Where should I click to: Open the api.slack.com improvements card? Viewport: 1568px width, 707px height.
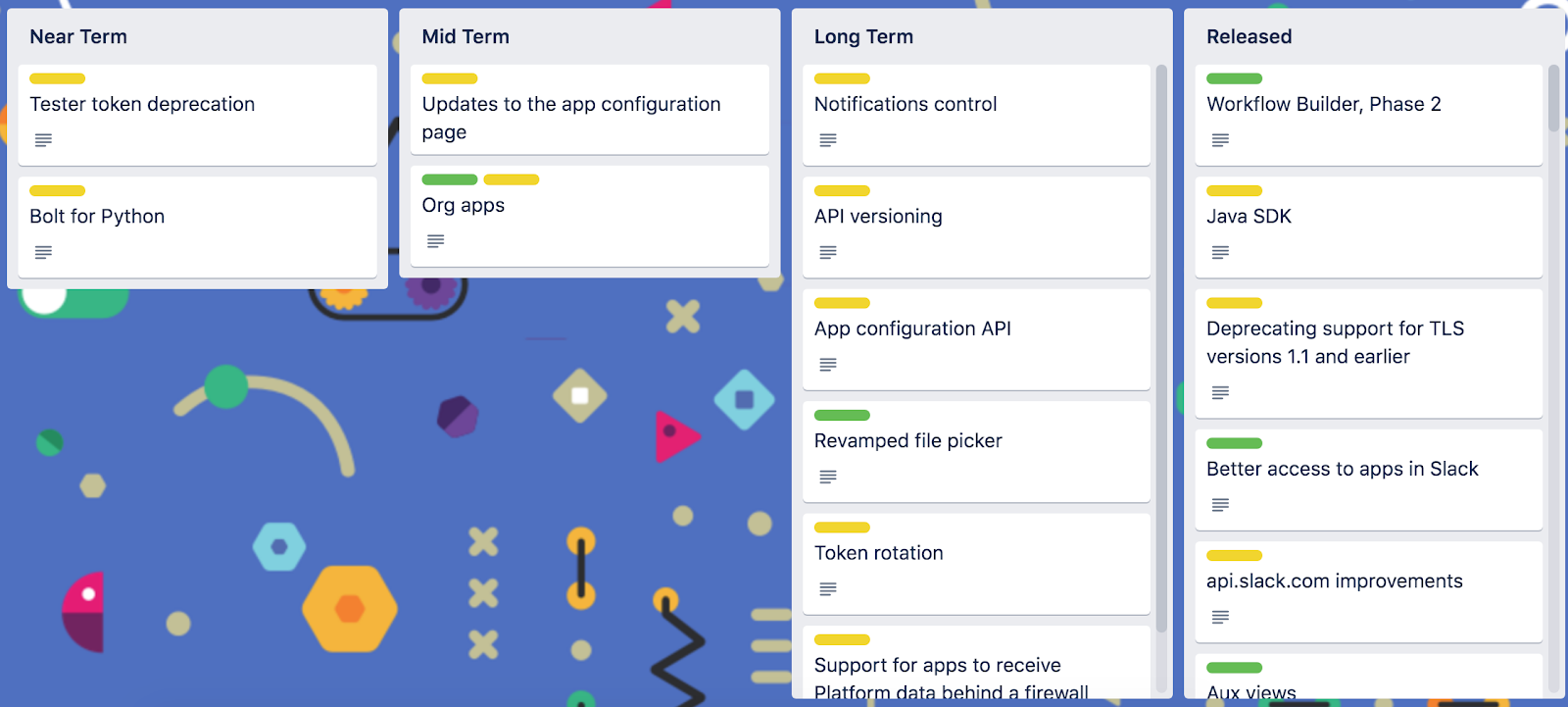point(1369,592)
